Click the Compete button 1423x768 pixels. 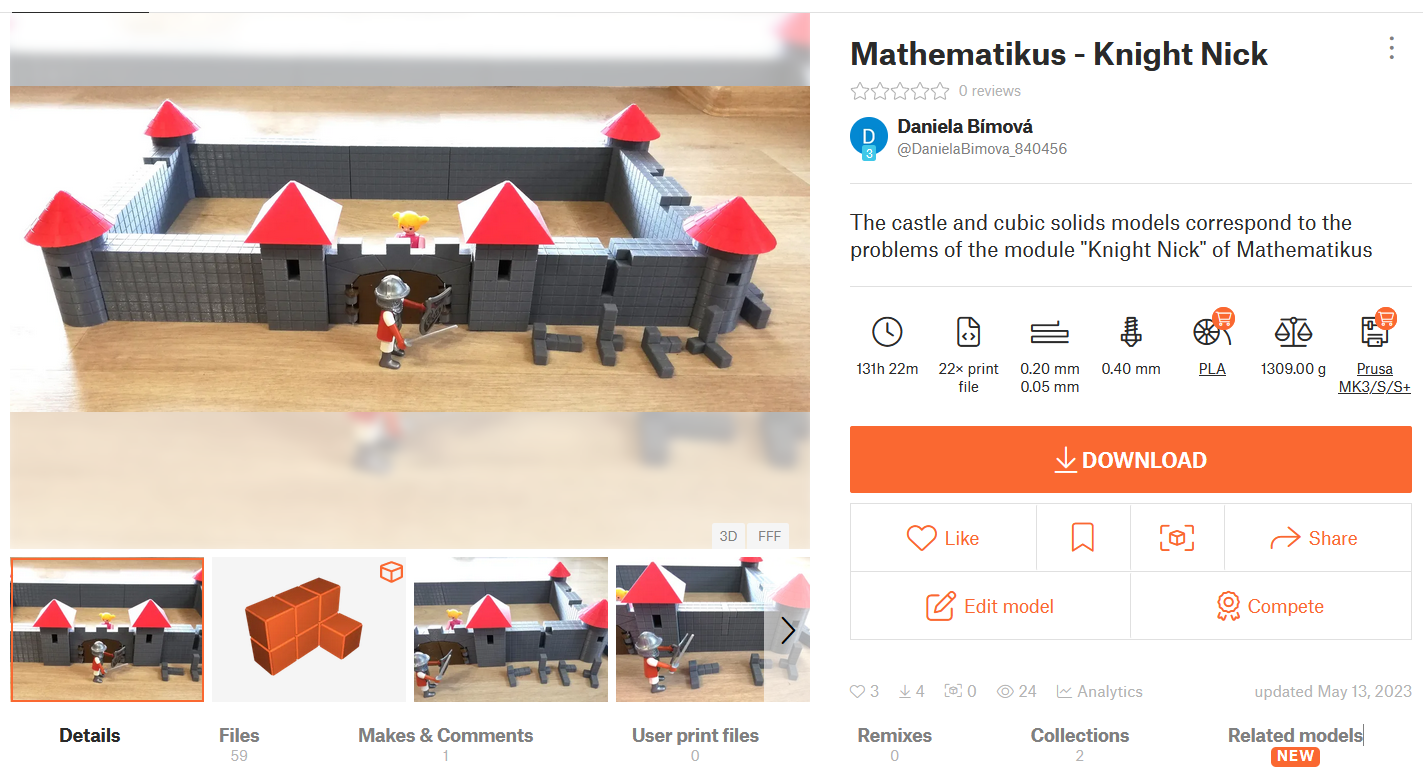click(1271, 606)
